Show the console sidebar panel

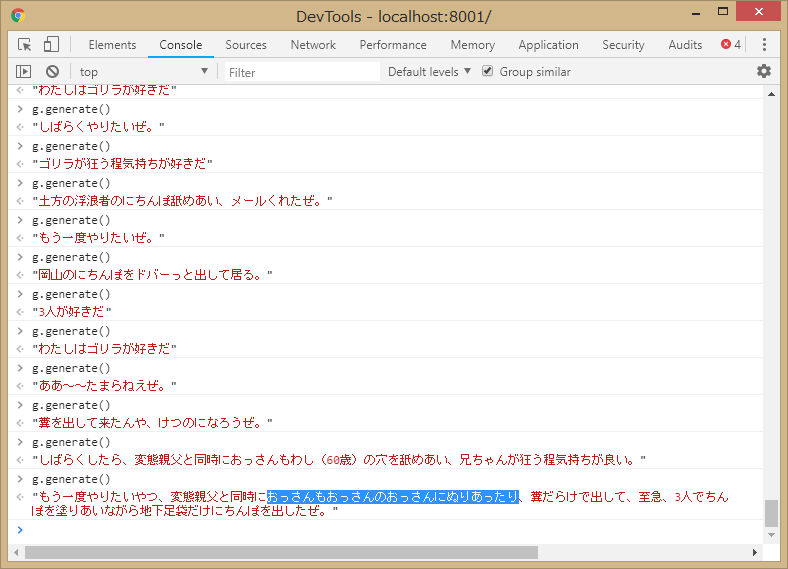click(x=24, y=72)
